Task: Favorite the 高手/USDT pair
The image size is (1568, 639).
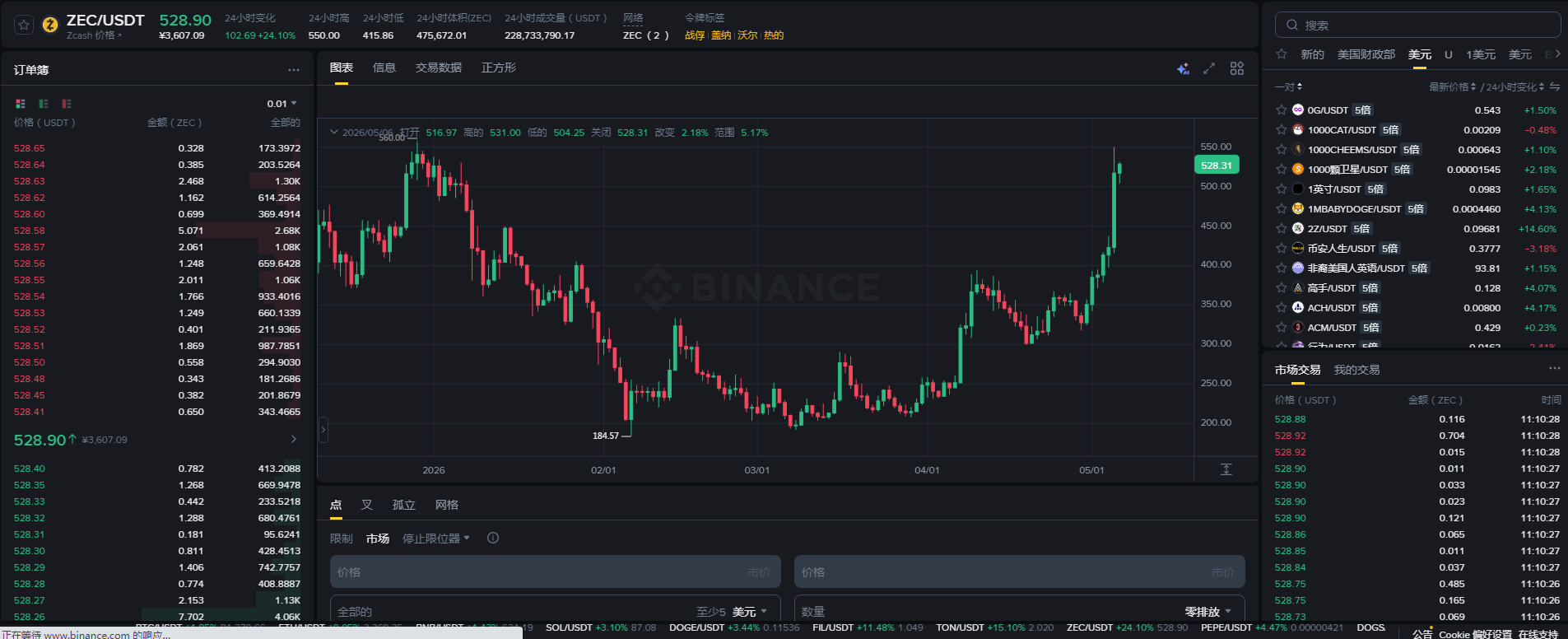Action: (1282, 287)
